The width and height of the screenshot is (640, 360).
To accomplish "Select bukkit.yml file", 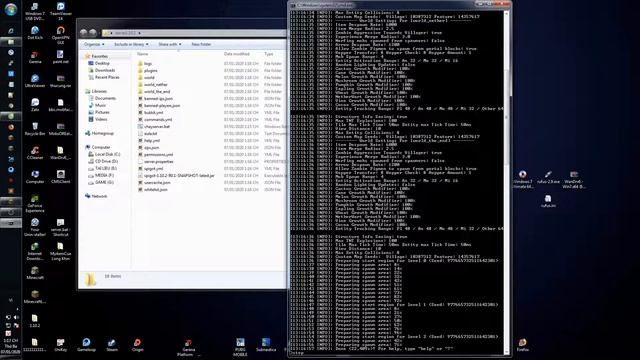I will point(150,113).
